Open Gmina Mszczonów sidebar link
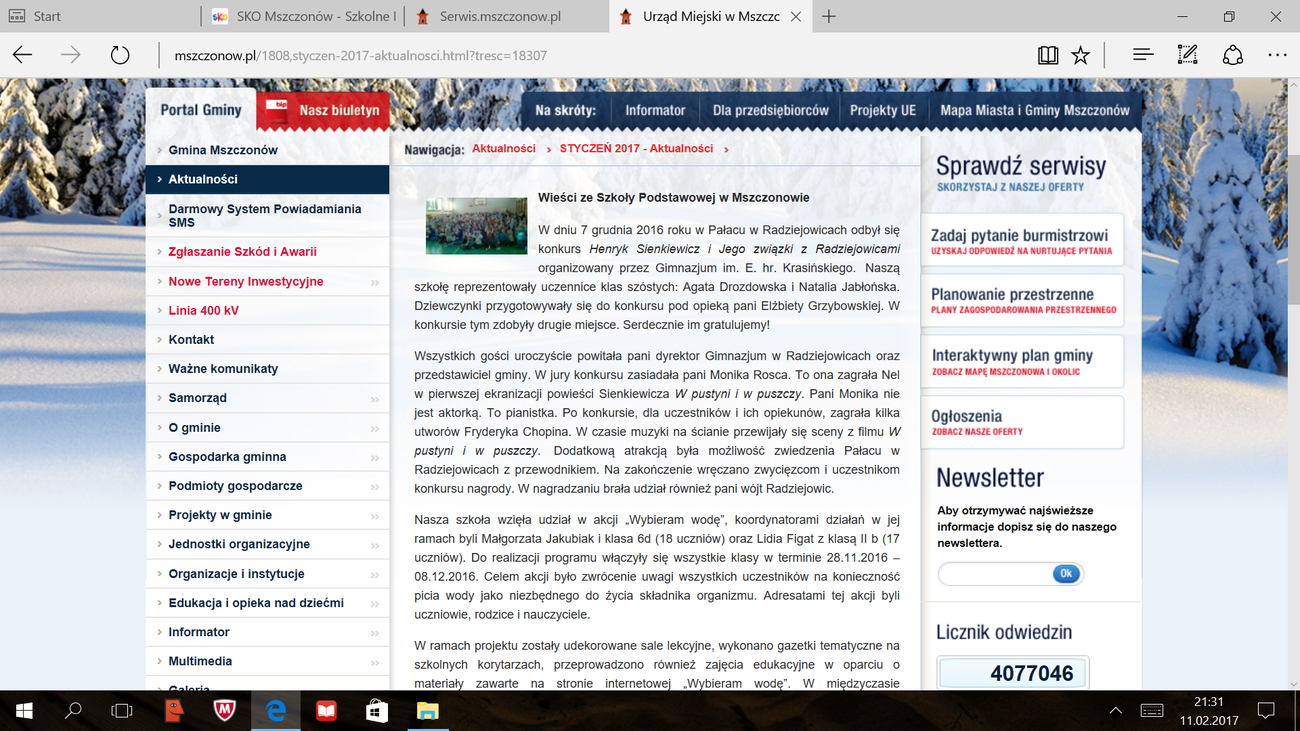Image resolution: width=1300 pixels, height=731 pixels. coord(267,150)
